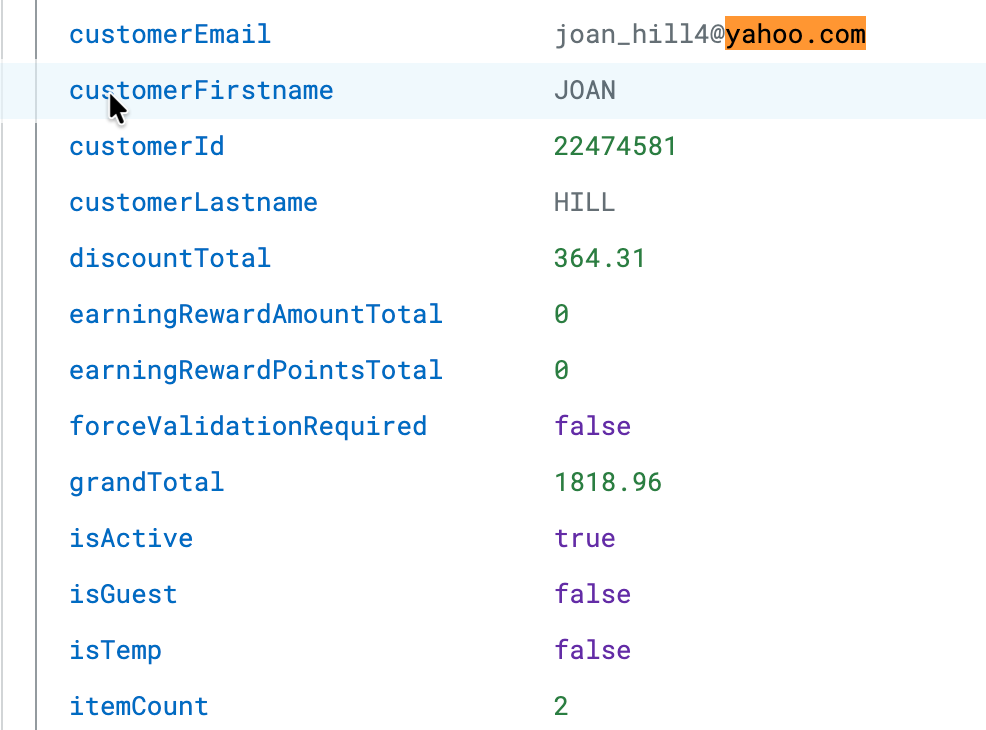Select the highlighted yahoo.com text

(794, 35)
